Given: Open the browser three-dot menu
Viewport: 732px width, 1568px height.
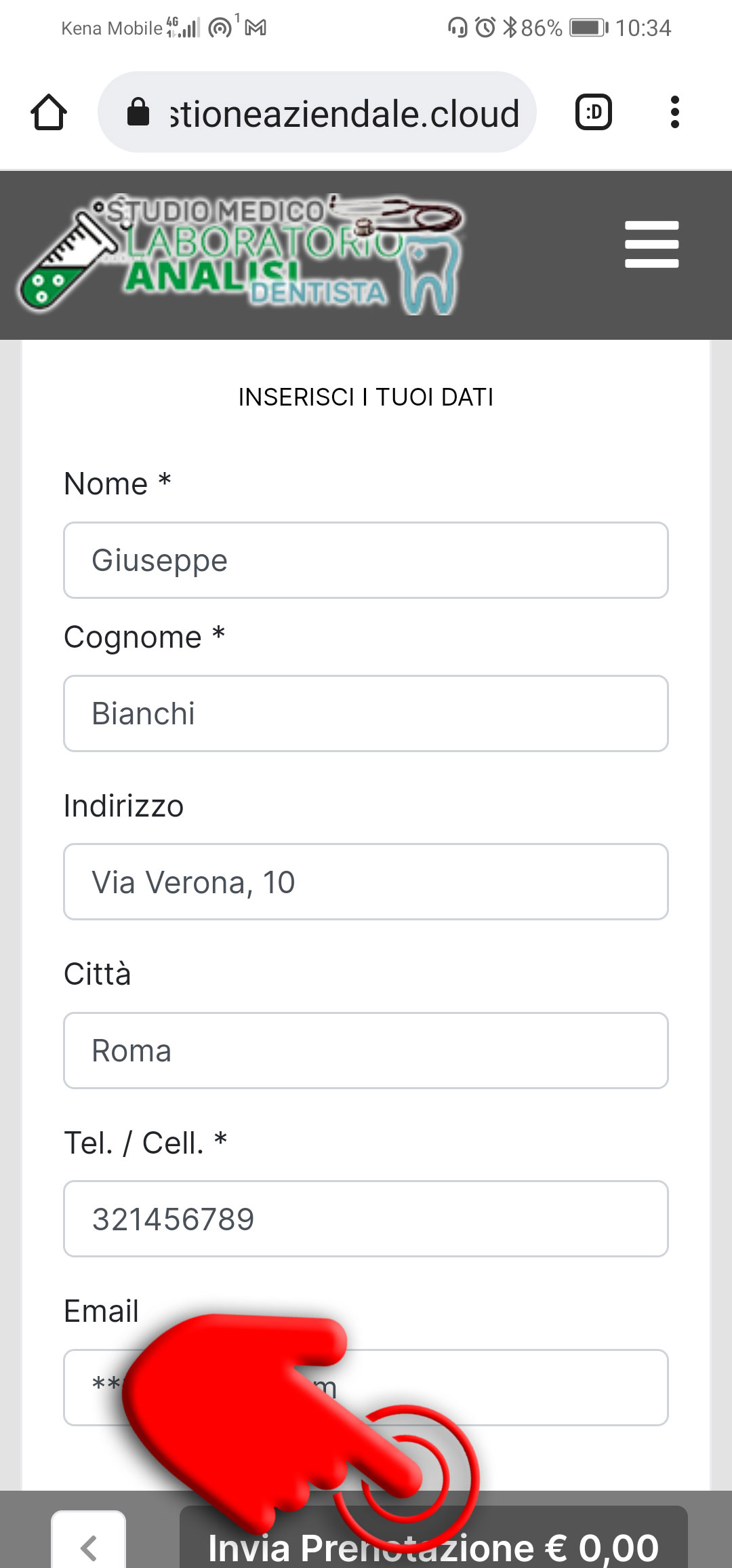Looking at the screenshot, I should click(x=674, y=112).
